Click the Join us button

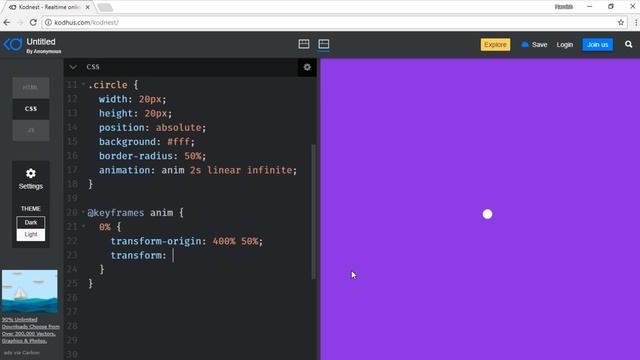598,44
